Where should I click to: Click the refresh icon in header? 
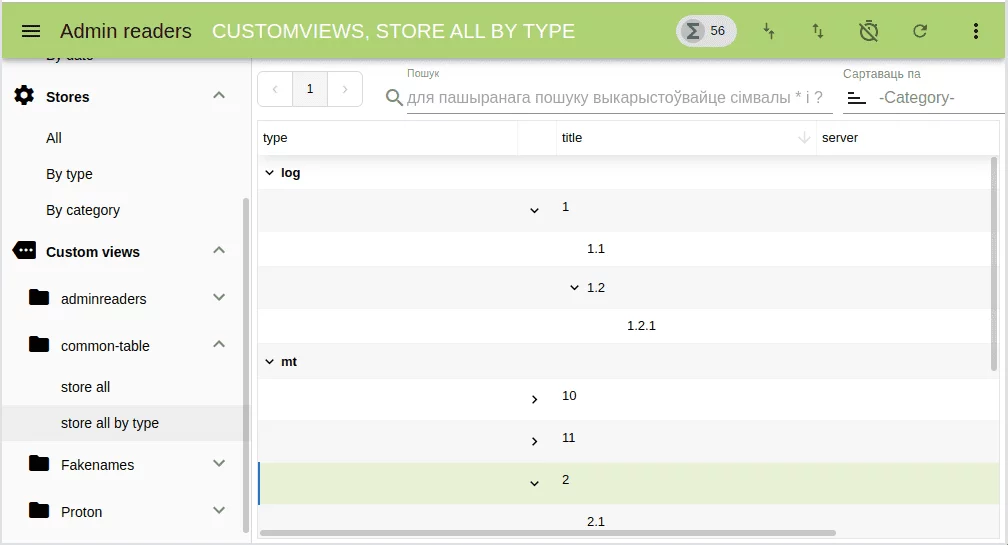(920, 31)
